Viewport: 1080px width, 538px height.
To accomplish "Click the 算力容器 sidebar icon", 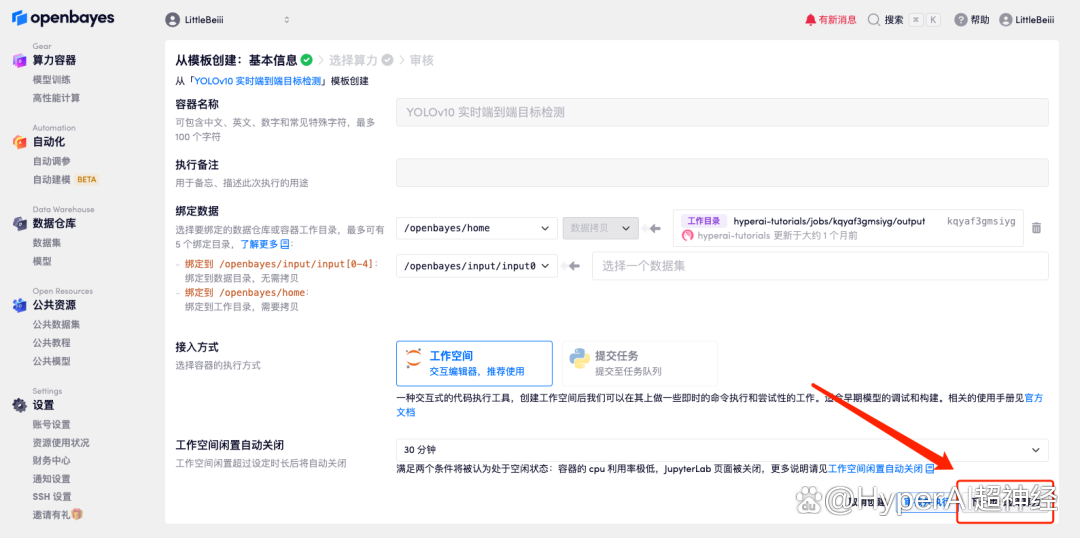I will tap(19, 61).
